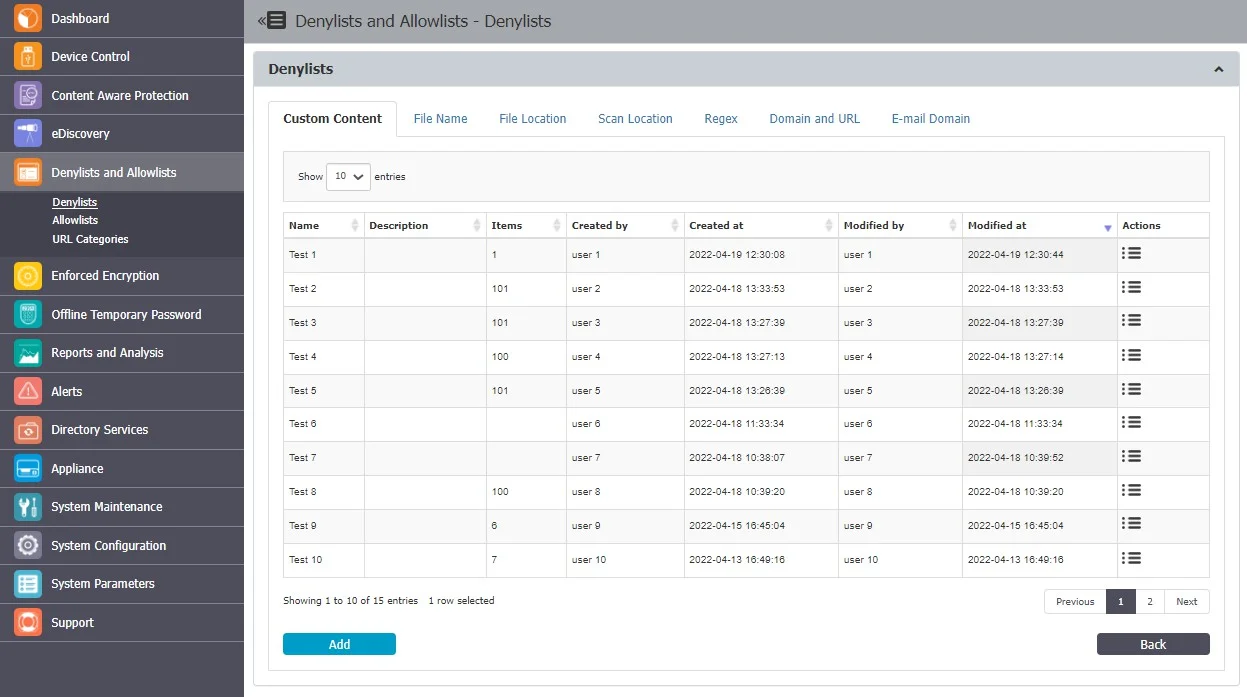1247x697 pixels.
Task: Switch to the Scan Location tab
Action: pyautogui.click(x=635, y=118)
